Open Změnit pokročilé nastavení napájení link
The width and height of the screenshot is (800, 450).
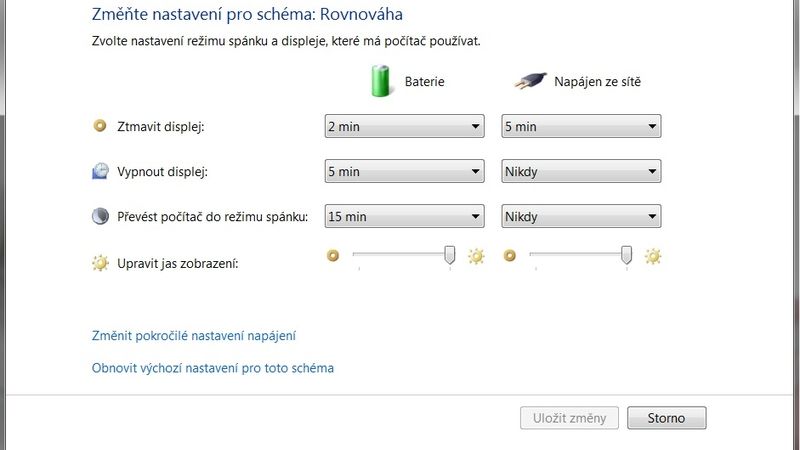[194, 336]
